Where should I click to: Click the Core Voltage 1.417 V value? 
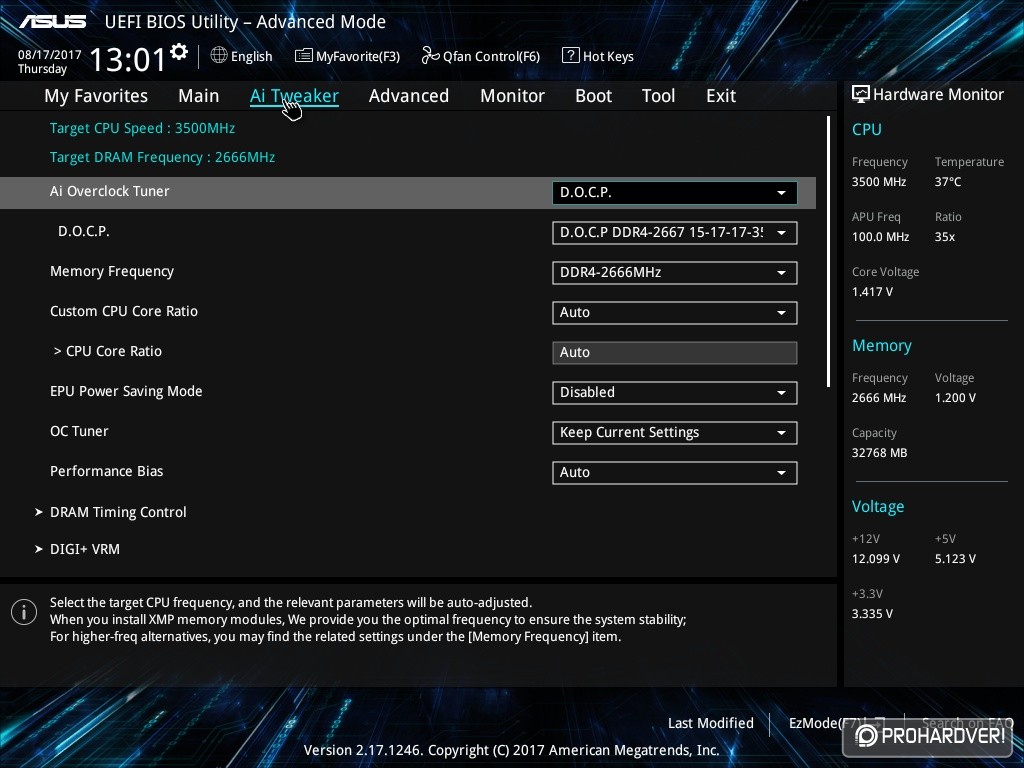(872, 292)
